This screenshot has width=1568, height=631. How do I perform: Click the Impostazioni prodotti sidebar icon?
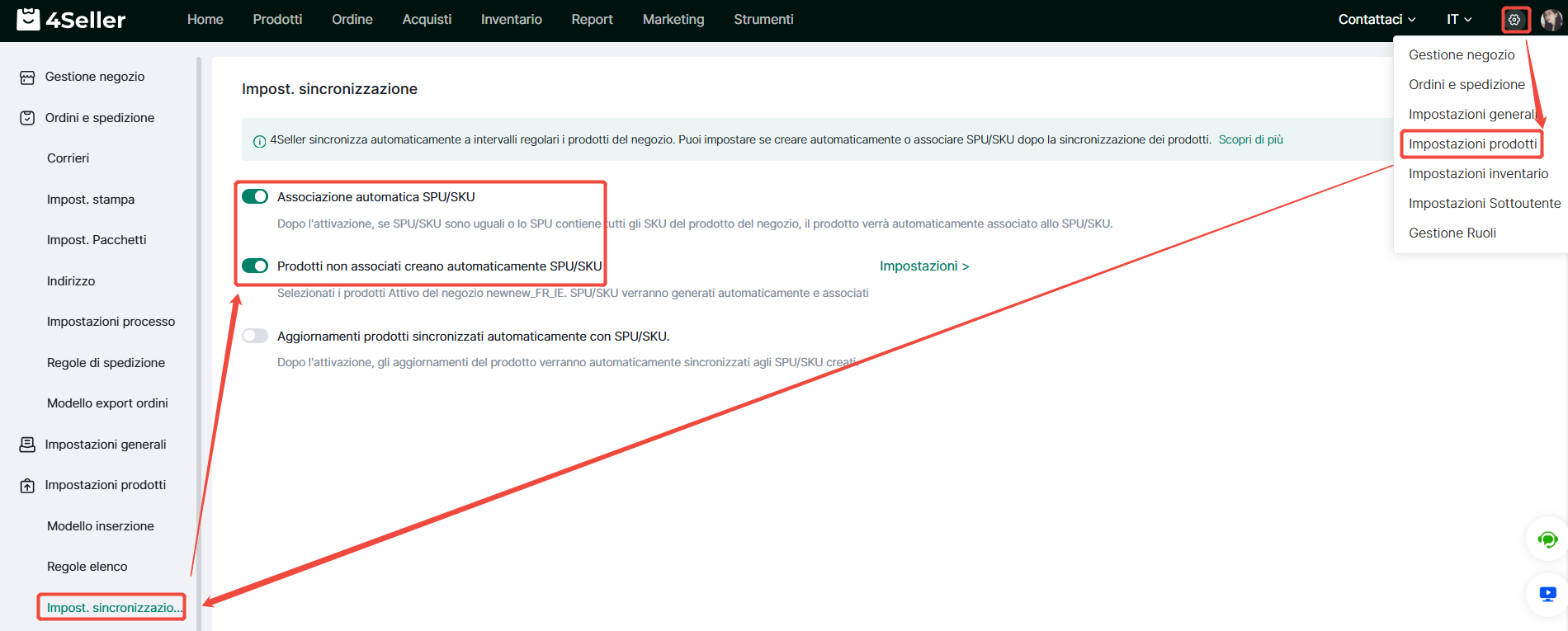coord(27,486)
